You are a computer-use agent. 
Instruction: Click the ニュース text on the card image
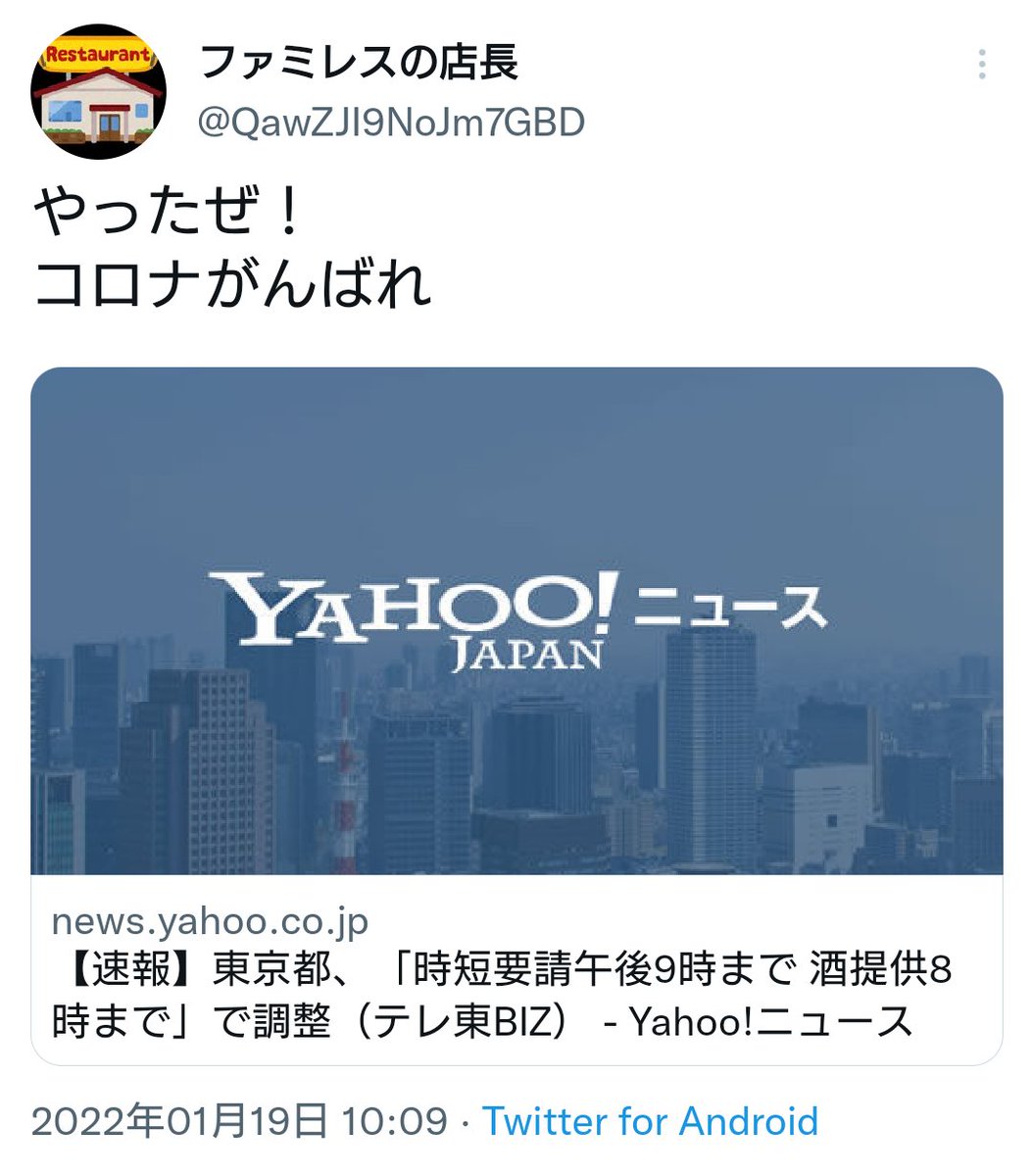(x=730, y=608)
